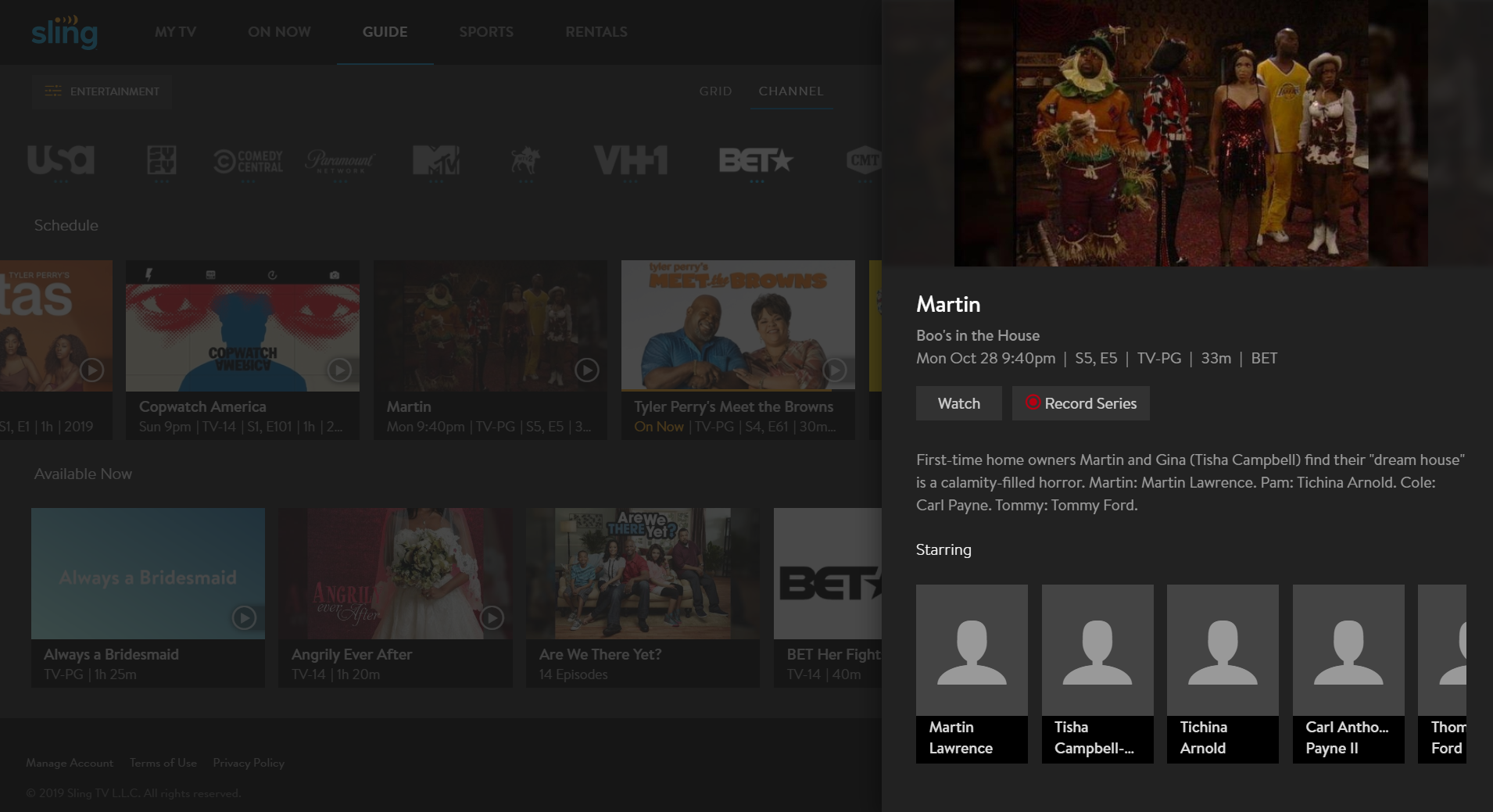
Task: Select the VH1 channel logo
Action: (630, 160)
